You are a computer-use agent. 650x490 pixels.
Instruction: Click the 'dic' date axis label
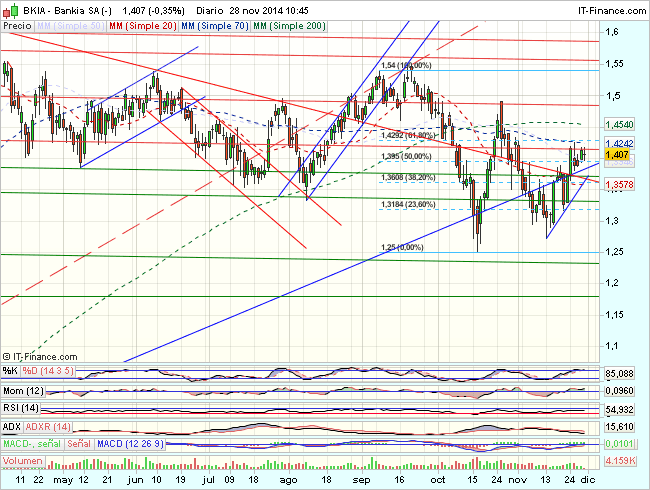tap(588, 480)
